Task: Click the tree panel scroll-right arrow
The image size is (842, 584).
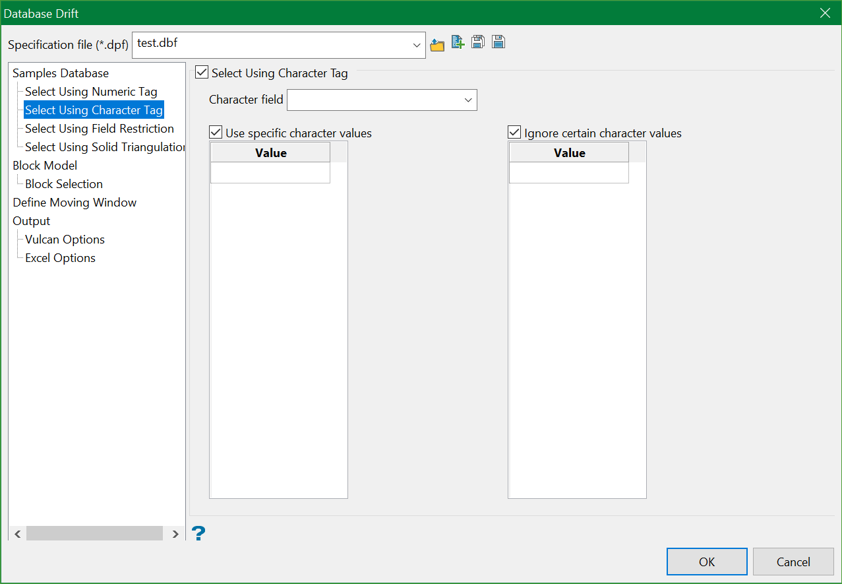Action: pos(175,534)
